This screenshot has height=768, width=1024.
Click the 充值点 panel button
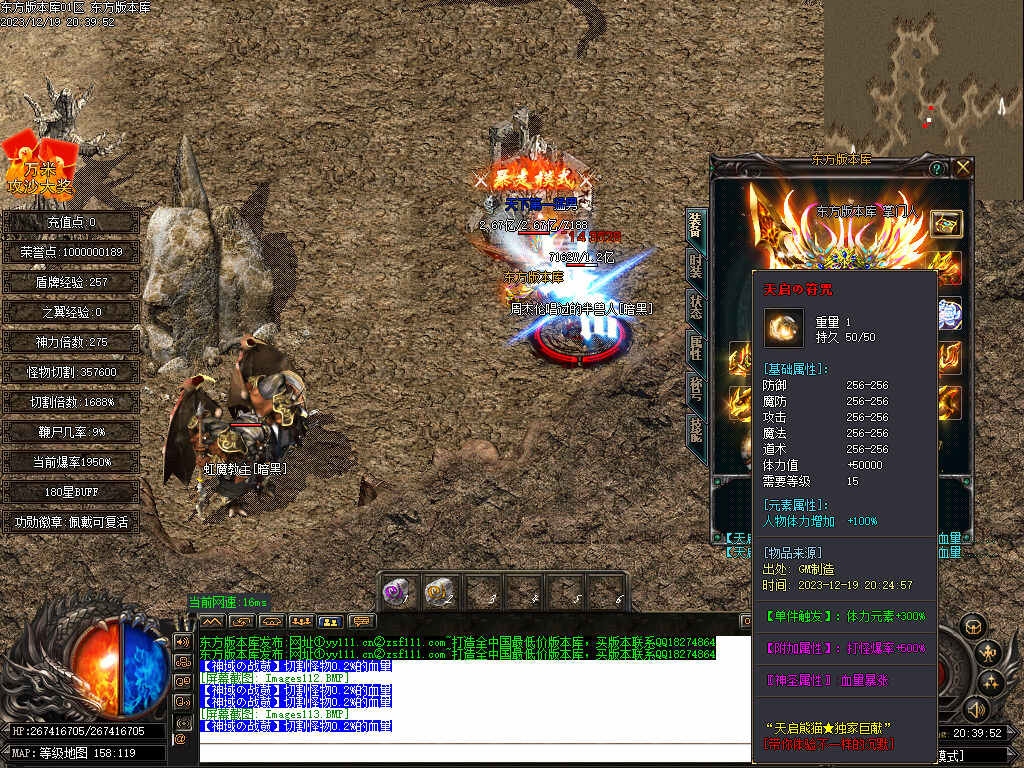pos(71,222)
